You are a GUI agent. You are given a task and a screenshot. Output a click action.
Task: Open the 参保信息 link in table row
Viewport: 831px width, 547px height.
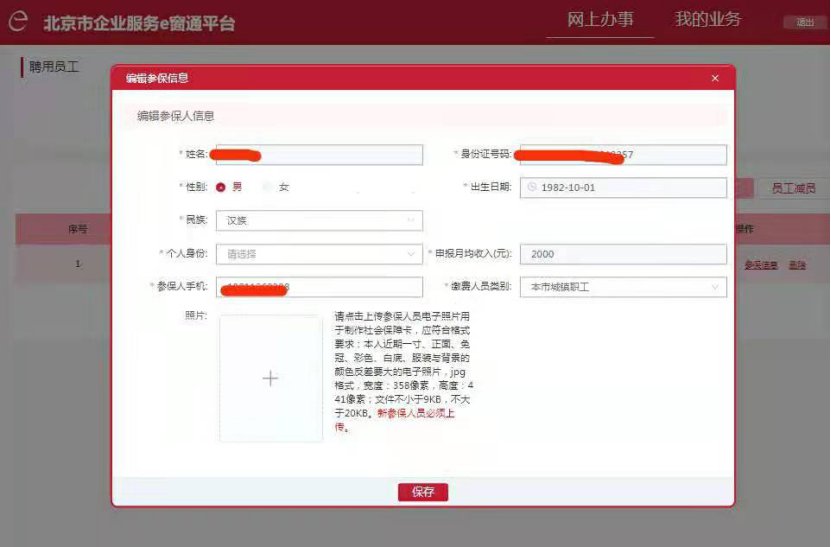(761, 265)
